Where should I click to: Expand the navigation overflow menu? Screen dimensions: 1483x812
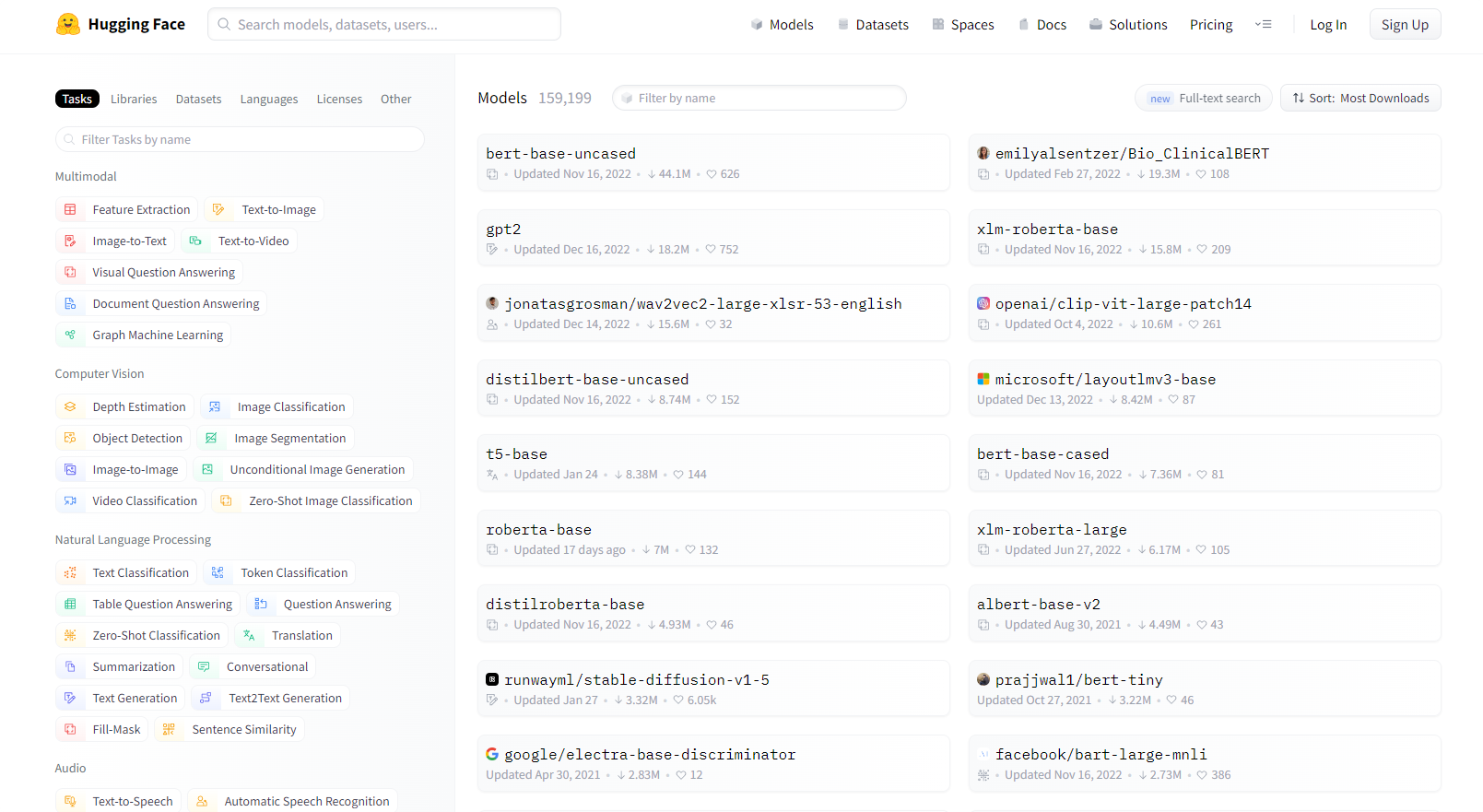click(1264, 25)
